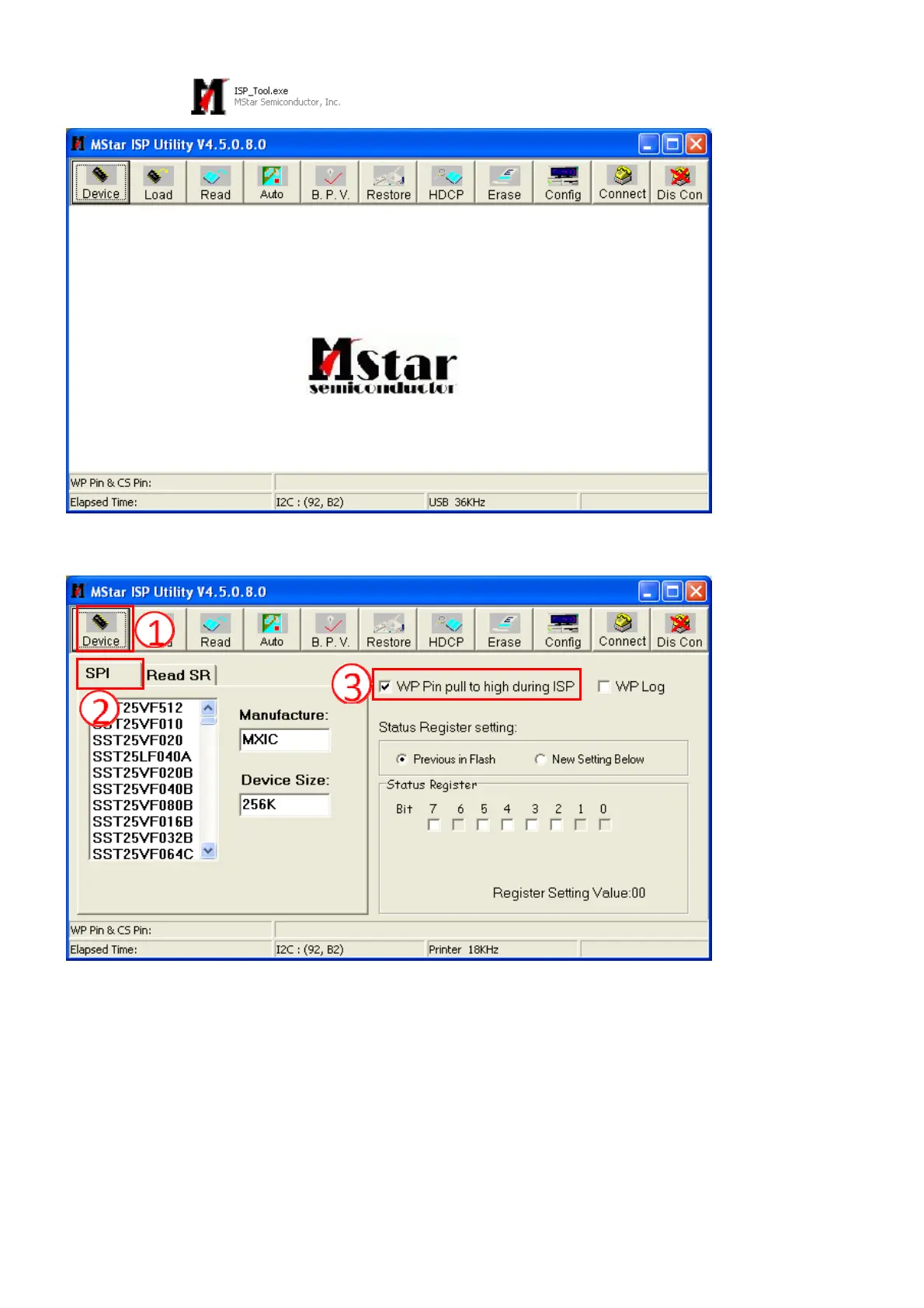Image resolution: width=924 pixels, height=1308 pixels.
Task: Click Device icon in the SPI settings window
Action: click(101, 629)
